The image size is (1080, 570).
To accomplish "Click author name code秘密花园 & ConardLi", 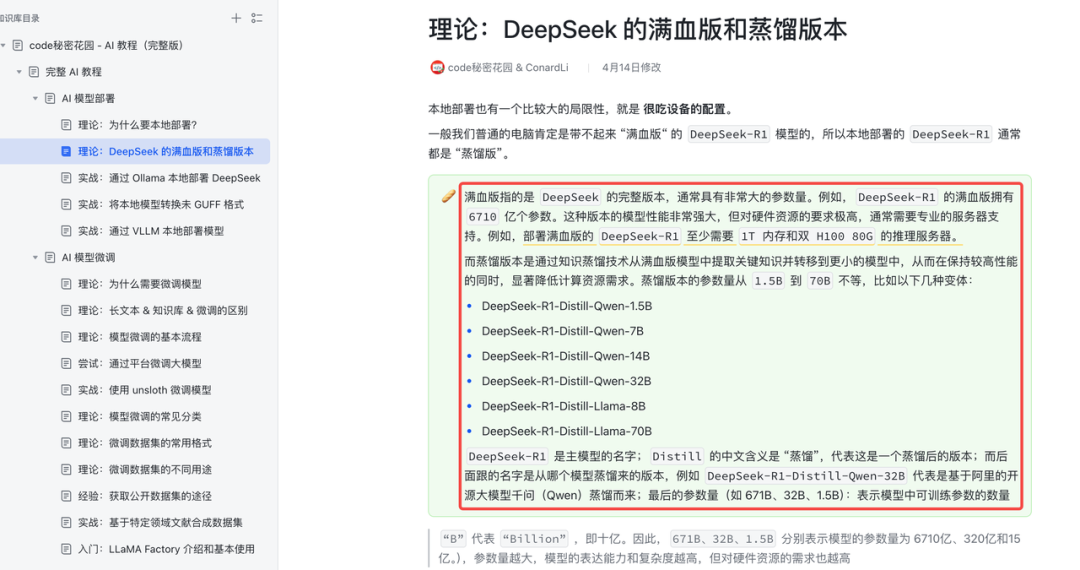I will [508, 67].
